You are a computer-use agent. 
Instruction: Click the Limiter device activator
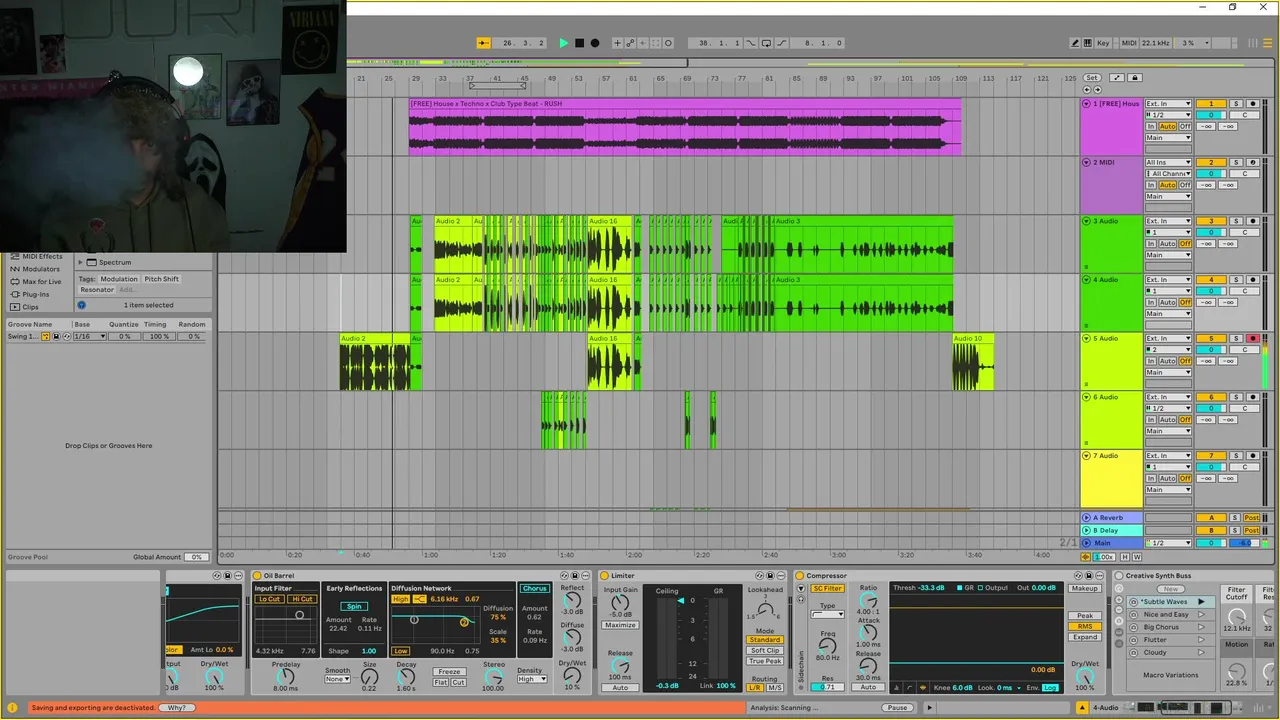click(x=605, y=576)
